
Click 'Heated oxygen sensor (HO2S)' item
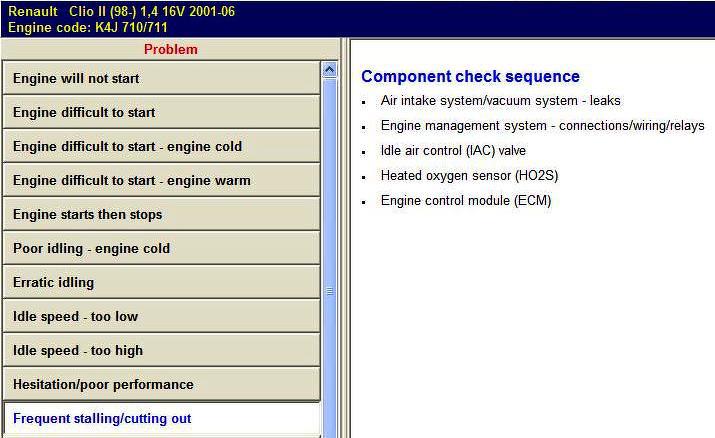(x=469, y=176)
